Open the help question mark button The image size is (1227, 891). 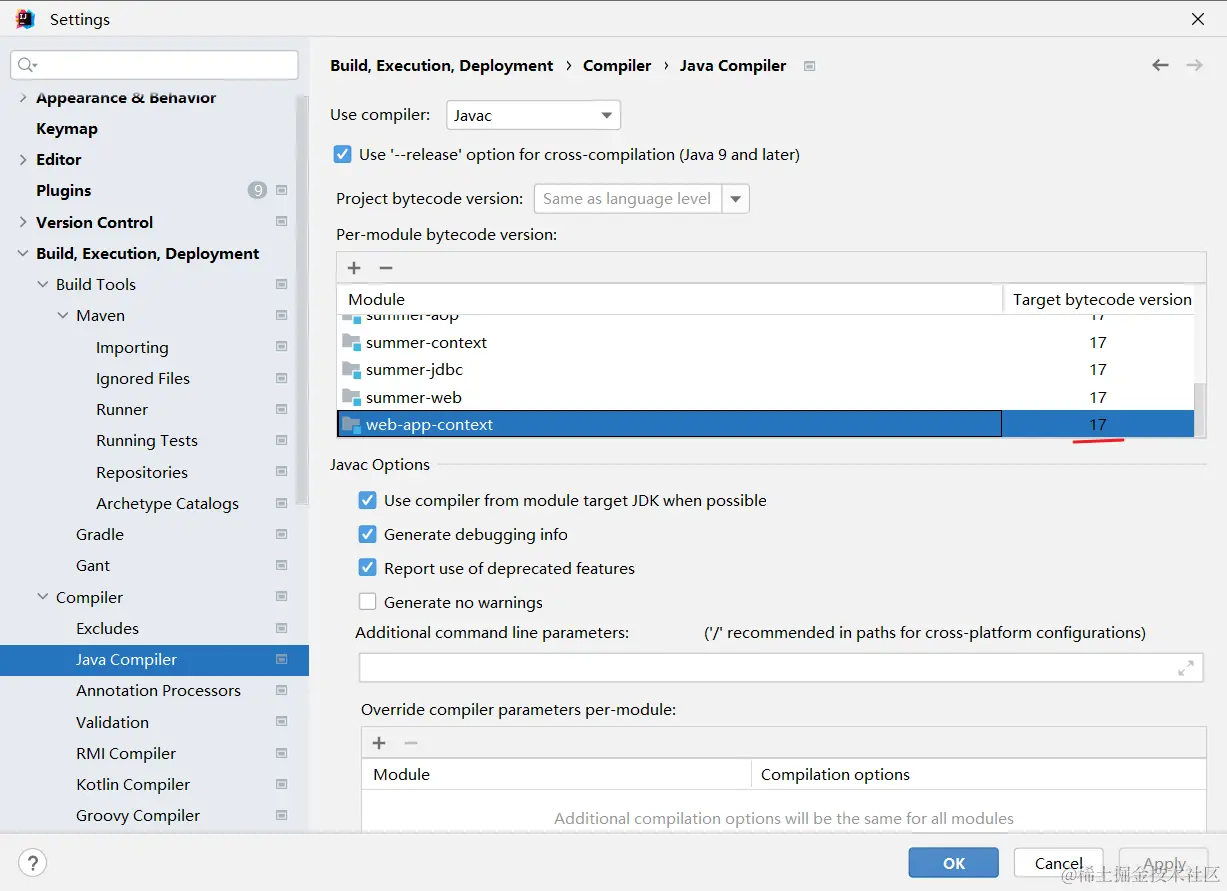pos(33,863)
